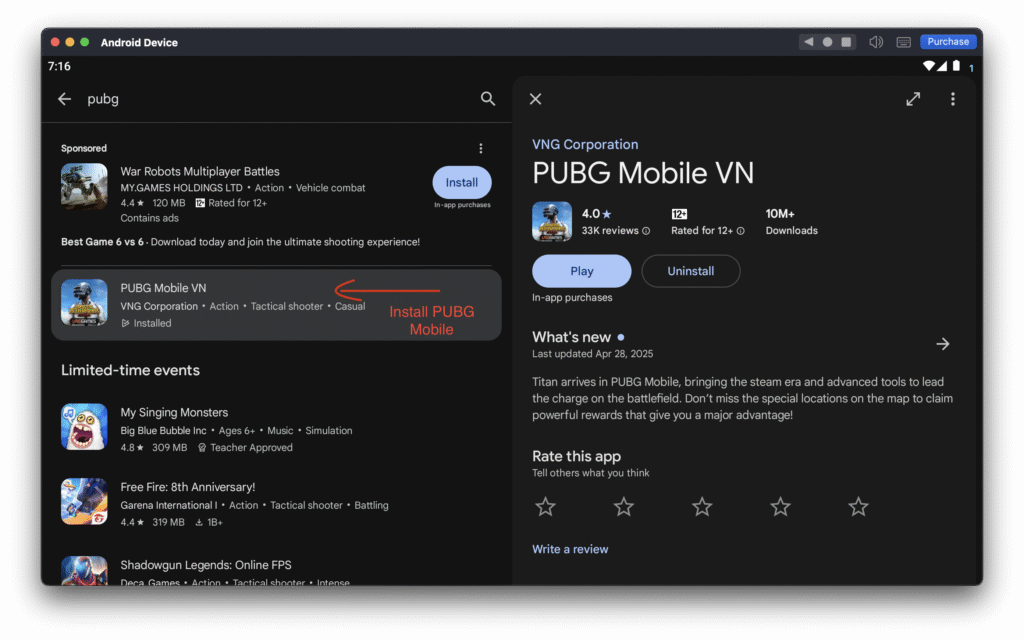This screenshot has width=1024, height=640.
Task: Open the VNG Corporation developer link
Action: click(x=585, y=144)
